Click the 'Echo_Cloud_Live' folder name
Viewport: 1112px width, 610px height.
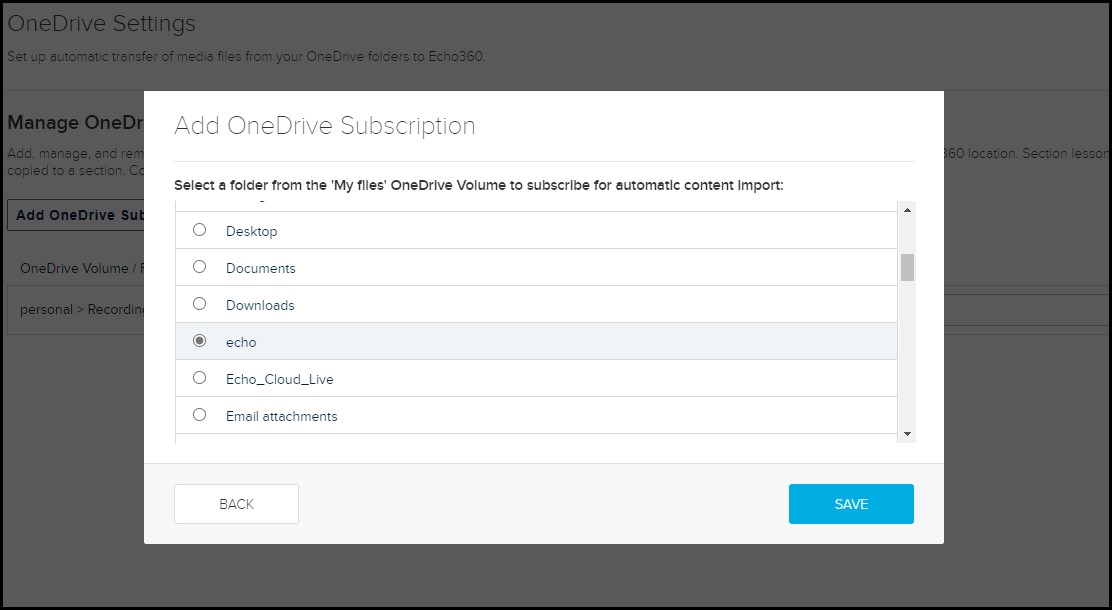coord(279,379)
